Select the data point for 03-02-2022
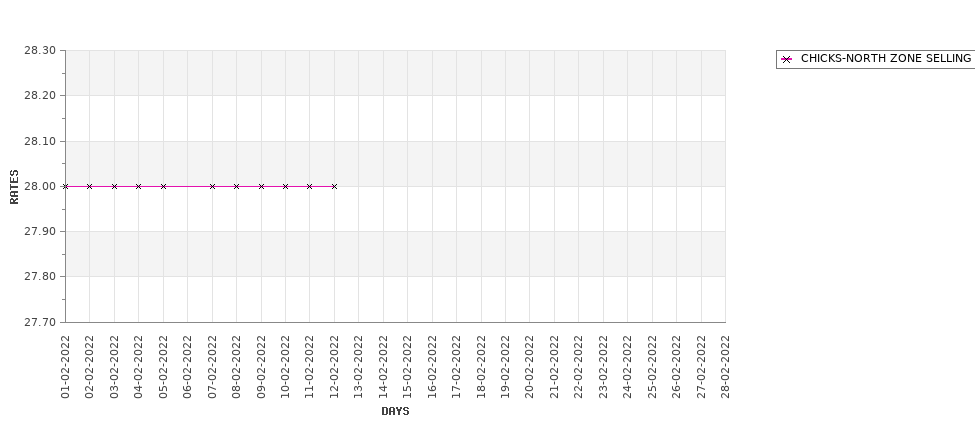This screenshot has height=429, width=975. point(114,187)
